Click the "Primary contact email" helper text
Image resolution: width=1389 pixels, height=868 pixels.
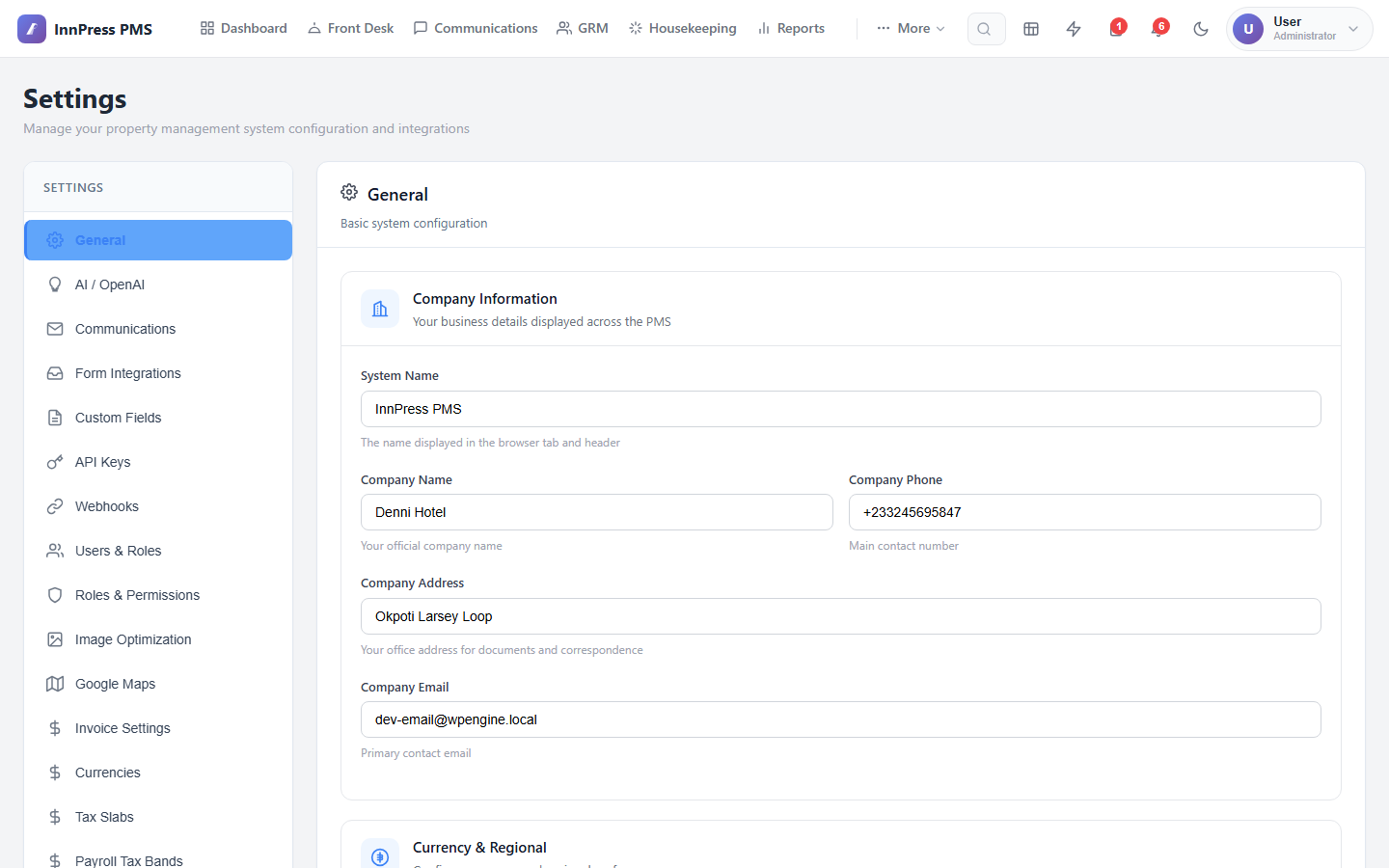point(416,753)
